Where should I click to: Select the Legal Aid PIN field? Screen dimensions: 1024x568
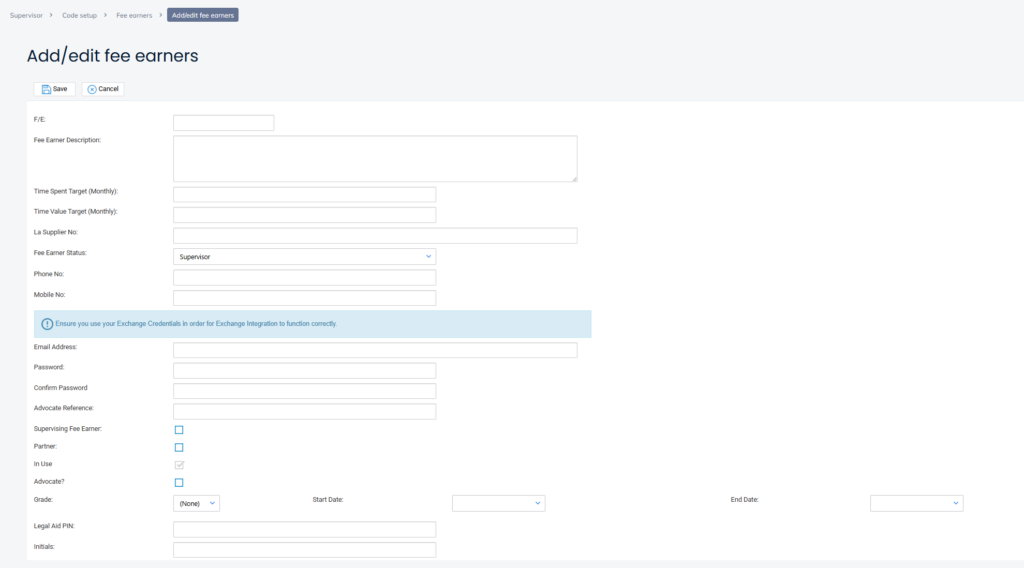pos(304,529)
